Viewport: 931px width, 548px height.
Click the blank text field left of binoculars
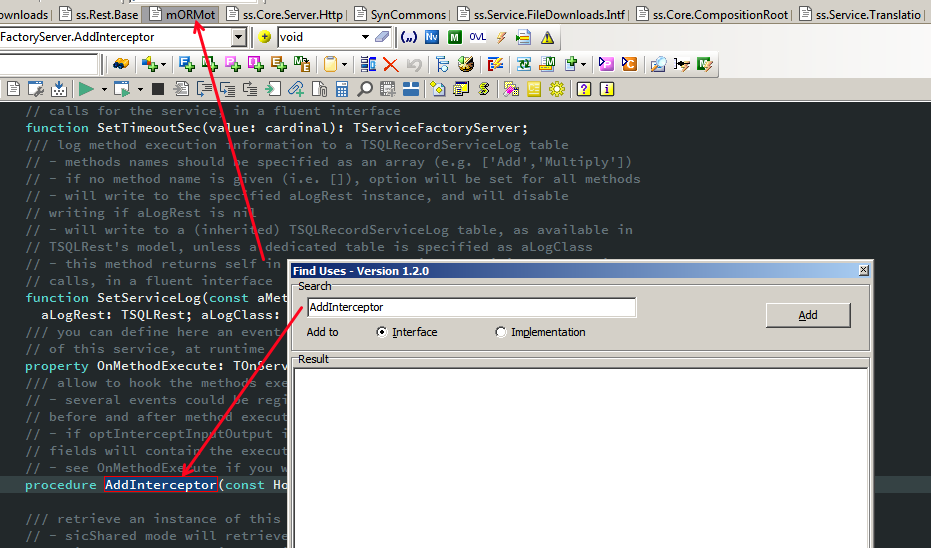48,64
